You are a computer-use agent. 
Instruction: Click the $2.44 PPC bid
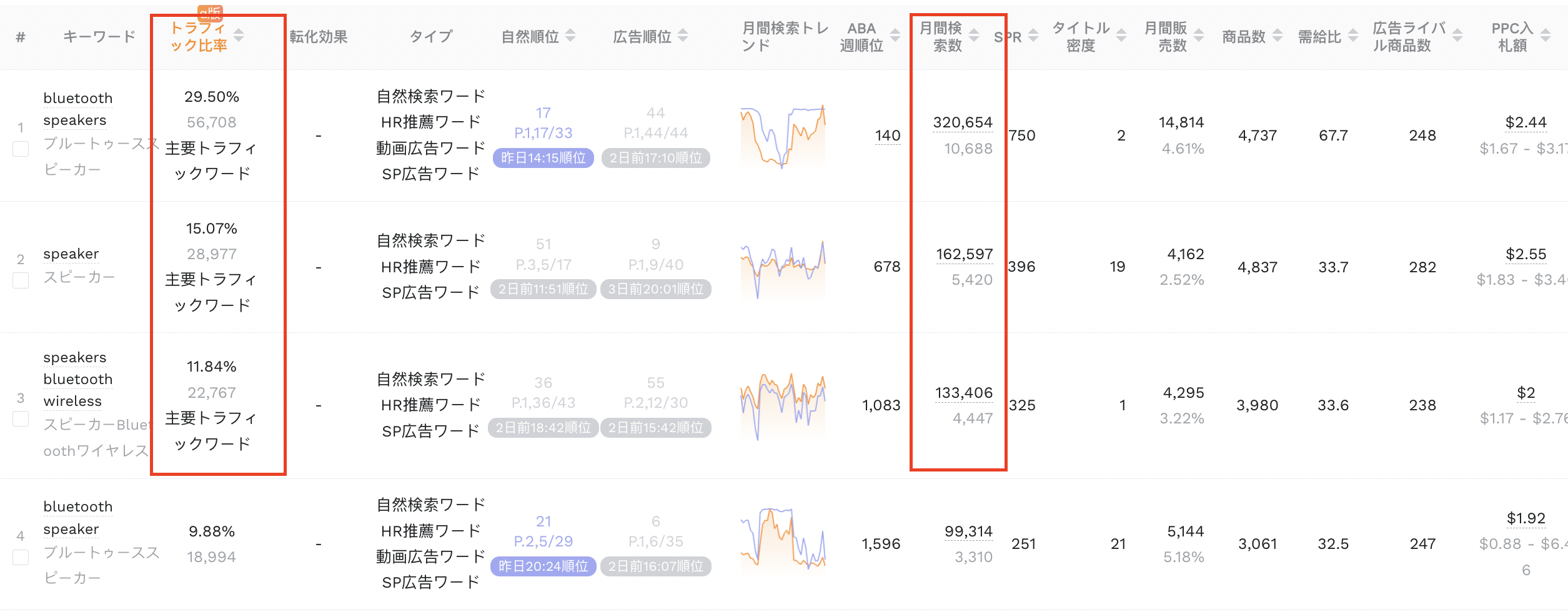[1526, 122]
